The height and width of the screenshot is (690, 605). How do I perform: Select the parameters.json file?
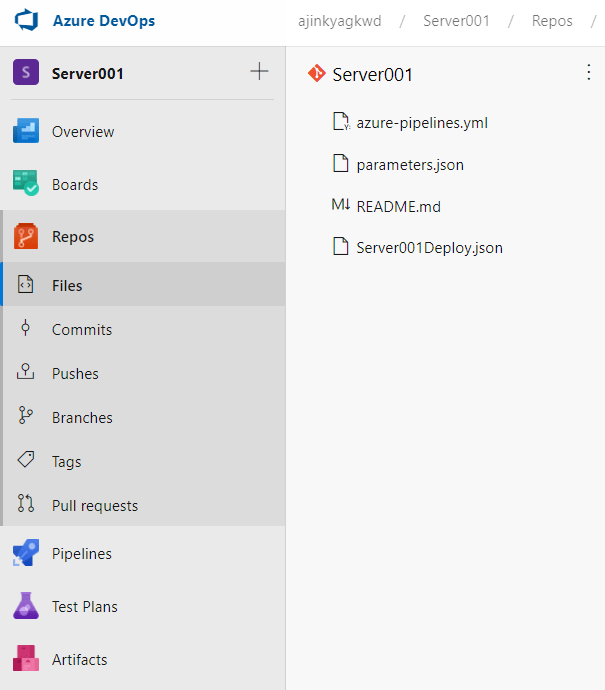click(x=409, y=165)
